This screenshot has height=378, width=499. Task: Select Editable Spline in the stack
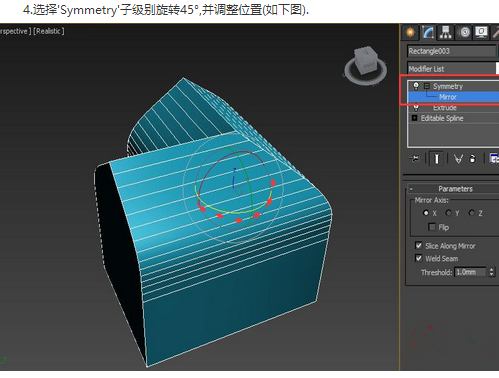pos(442,118)
